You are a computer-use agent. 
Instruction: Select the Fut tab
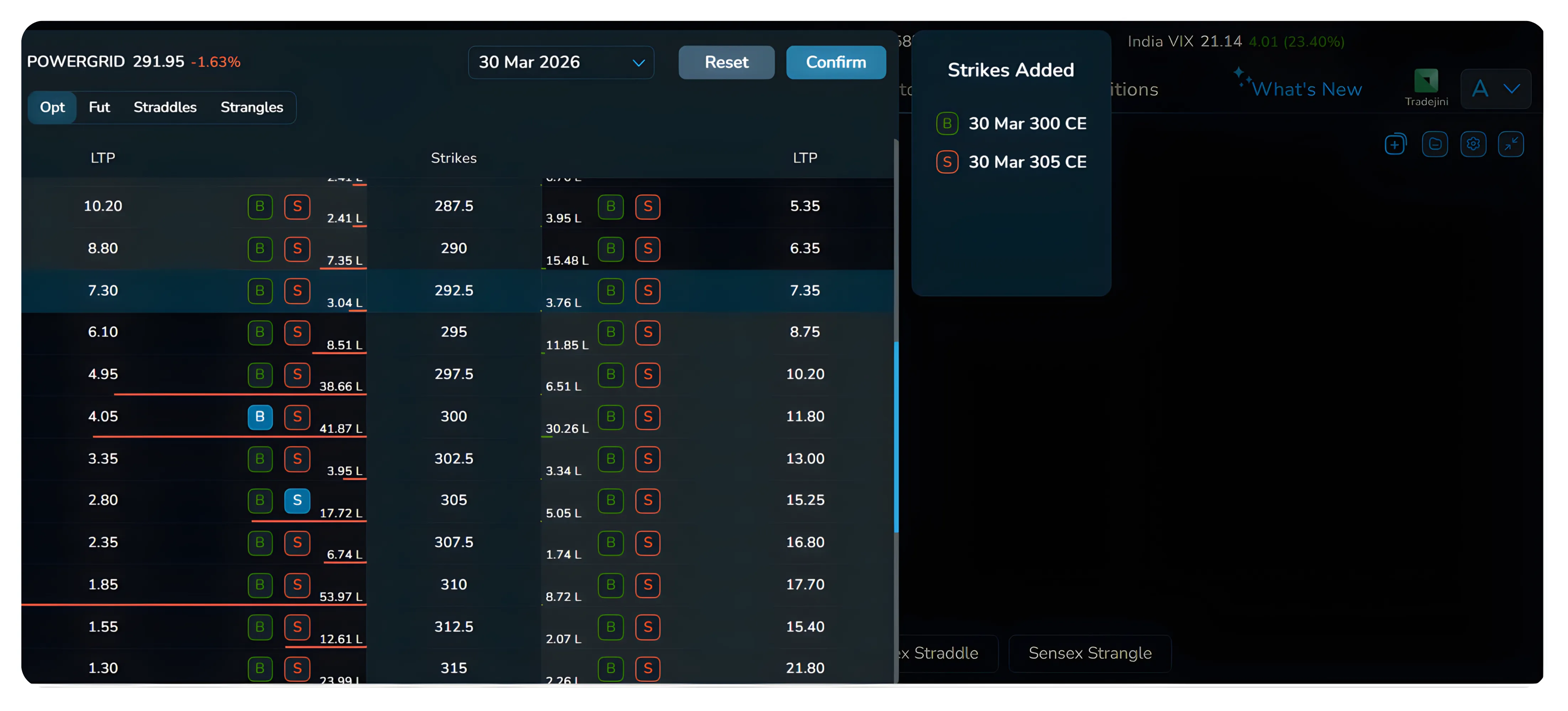[99, 107]
